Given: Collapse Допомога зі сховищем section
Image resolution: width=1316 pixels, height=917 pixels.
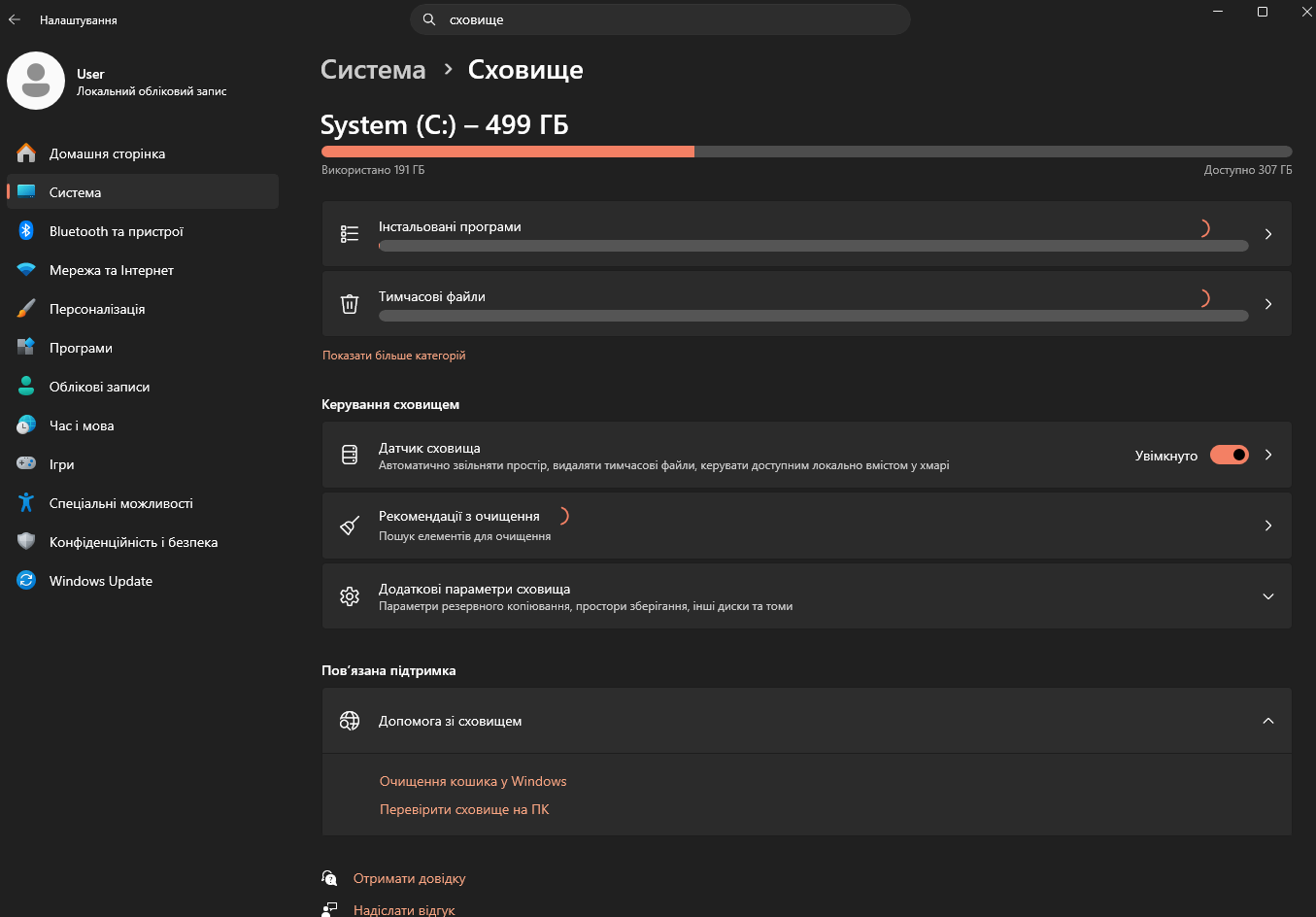Looking at the screenshot, I should click(x=1268, y=721).
